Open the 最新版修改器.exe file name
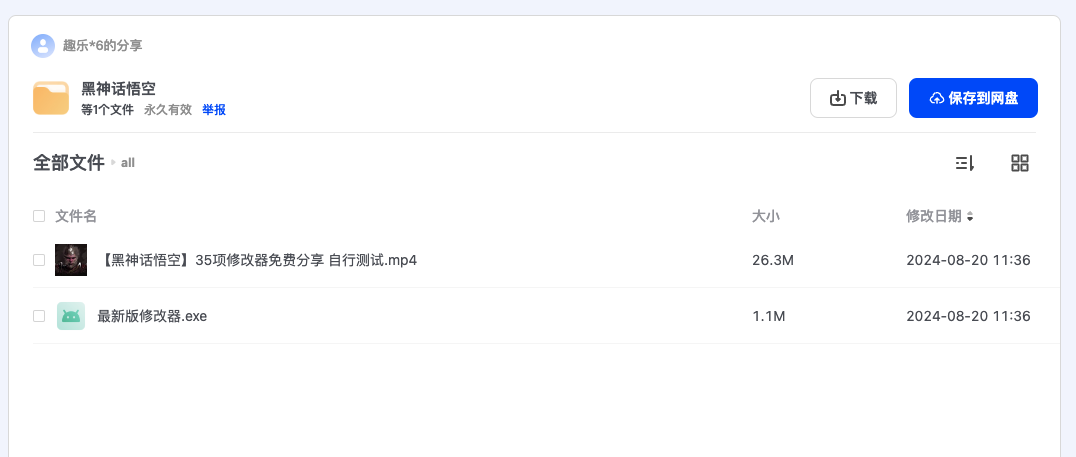Image resolution: width=1076 pixels, height=457 pixels. (x=152, y=316)
